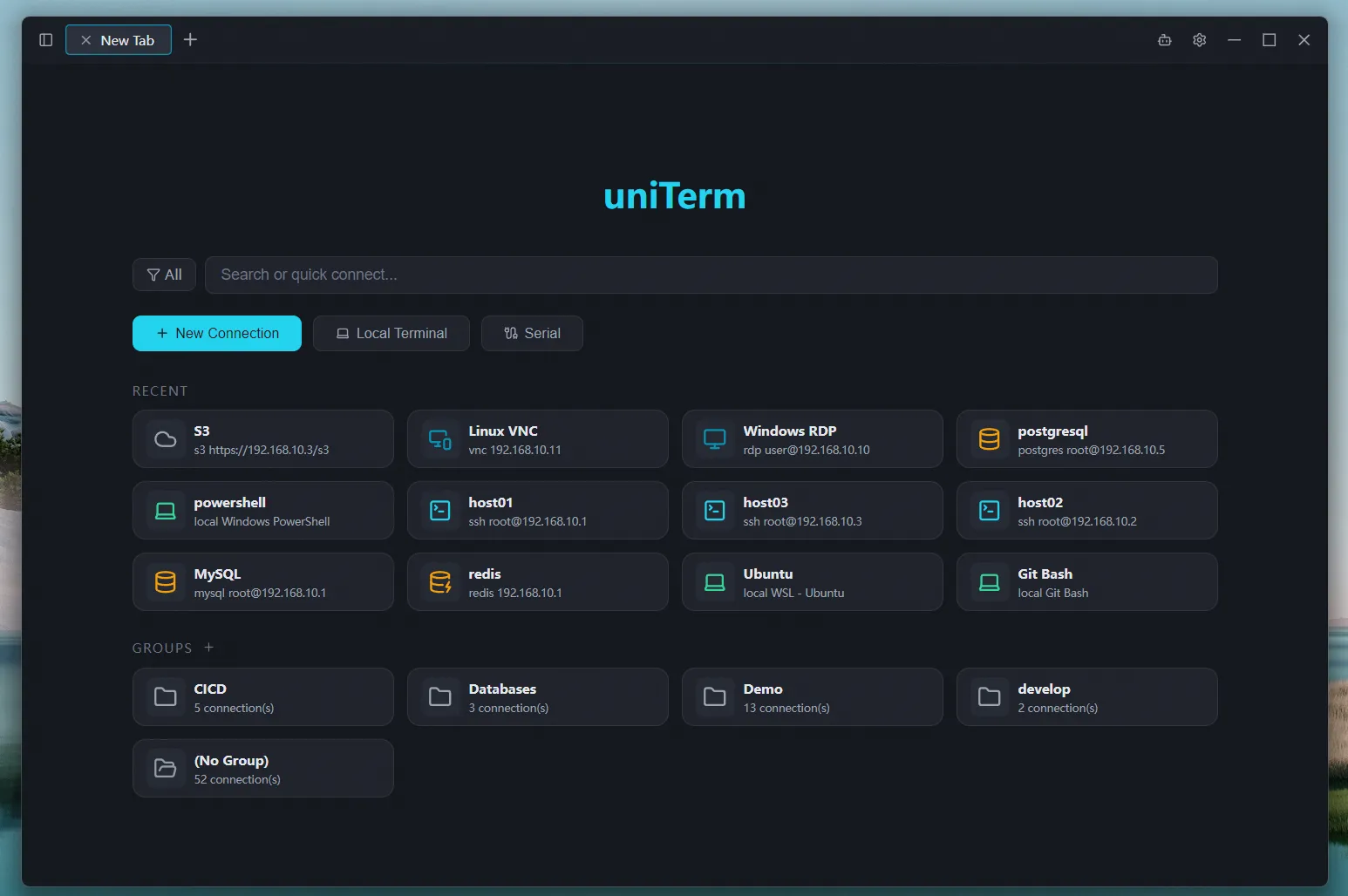Close the New Tab tab

85,40
